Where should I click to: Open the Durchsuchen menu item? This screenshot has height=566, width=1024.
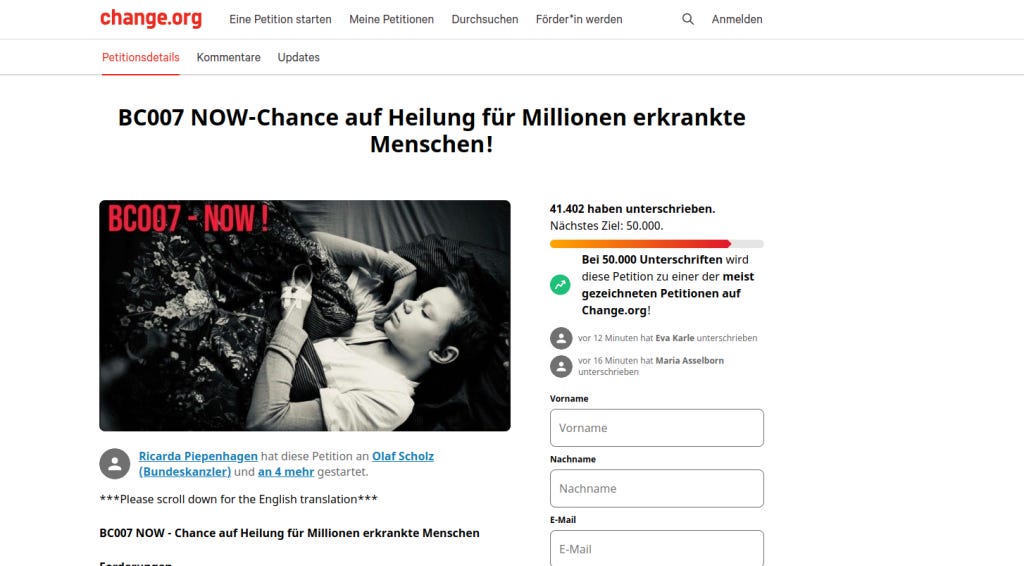485,20
